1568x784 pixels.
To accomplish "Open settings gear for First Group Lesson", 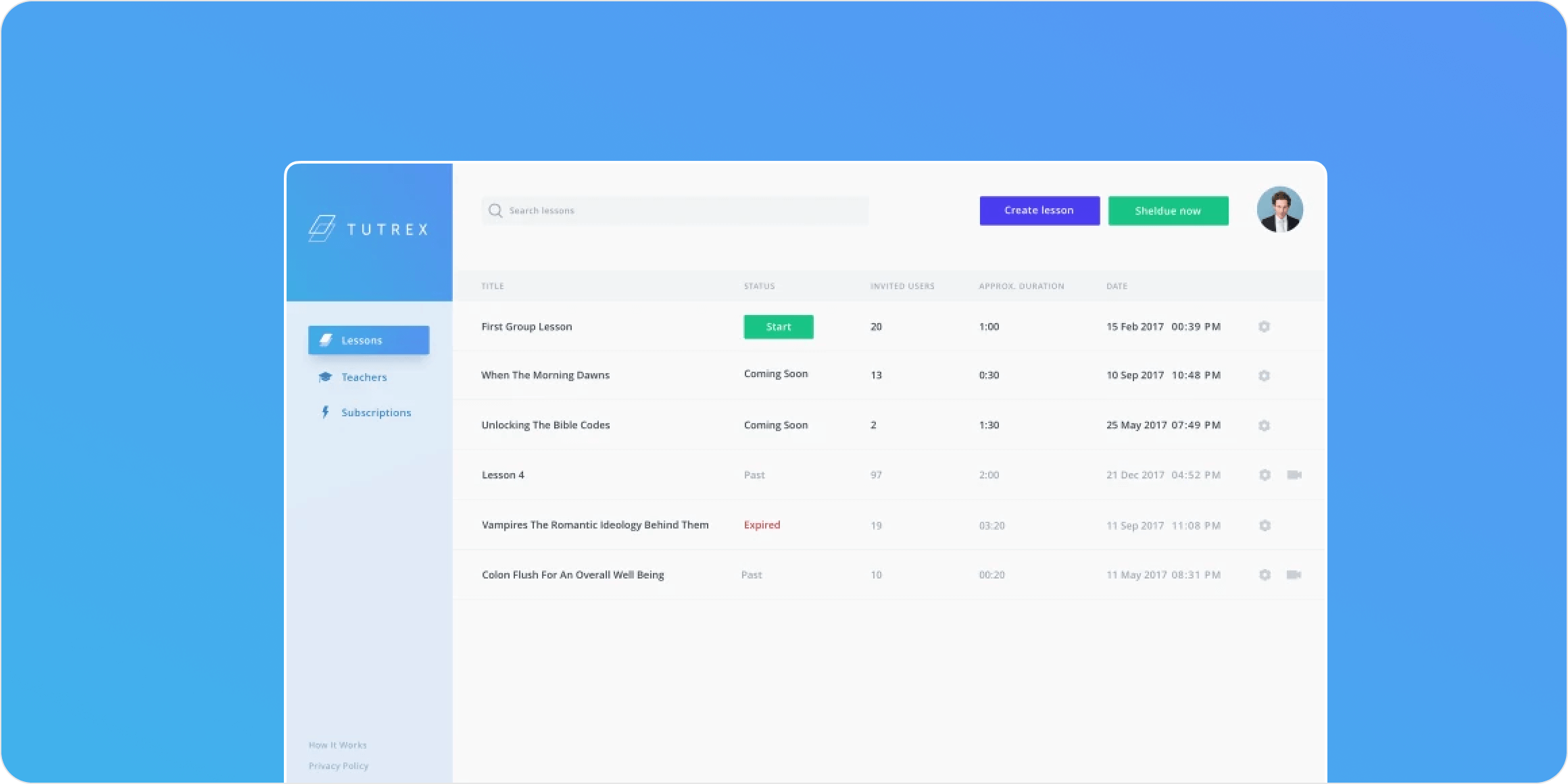I will click(x=1265, y=326).
